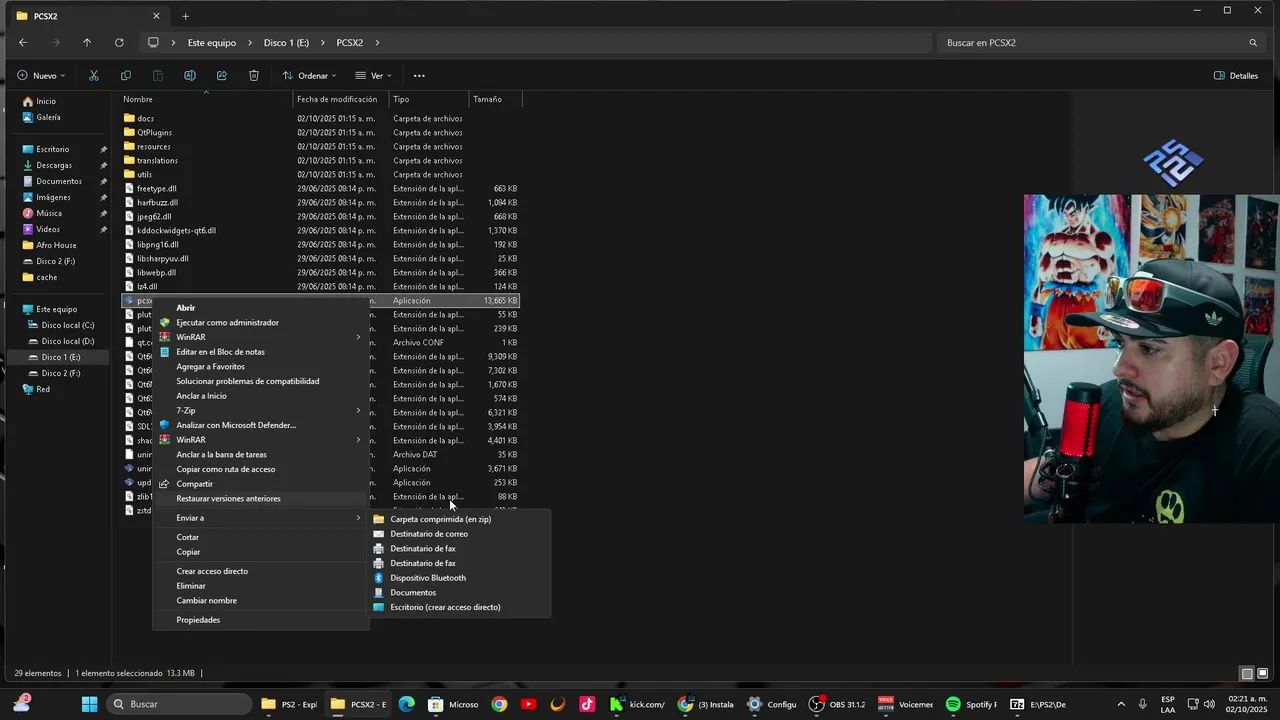Click the taskbar Buscar search box
This screenshot has height=720, width=1280.
click(178, 704)
